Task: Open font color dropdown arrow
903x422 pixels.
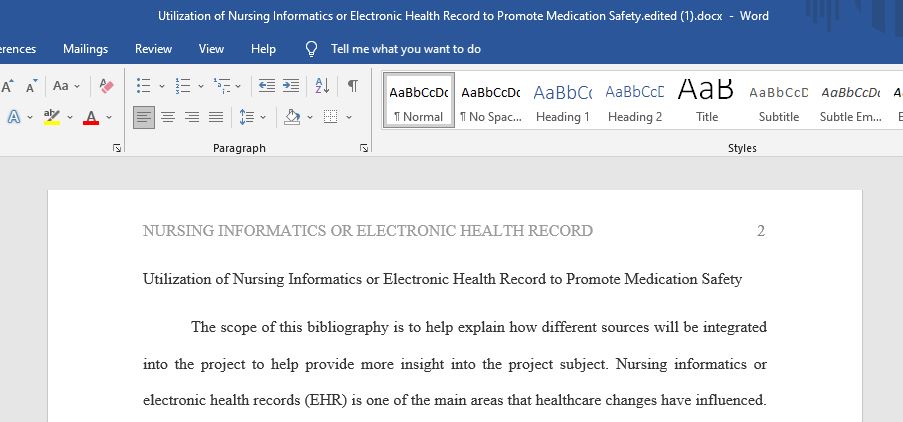Action: pyautogui.click(x=109, y=117)
